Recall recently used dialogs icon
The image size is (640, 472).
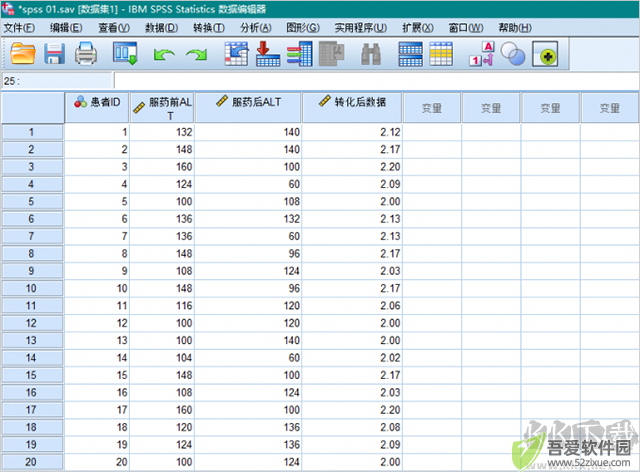pyautogui.click(x=125, y=53)
